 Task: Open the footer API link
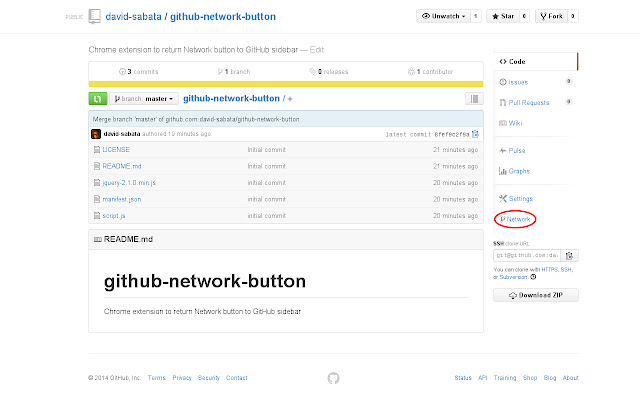(x=482, y=378)
